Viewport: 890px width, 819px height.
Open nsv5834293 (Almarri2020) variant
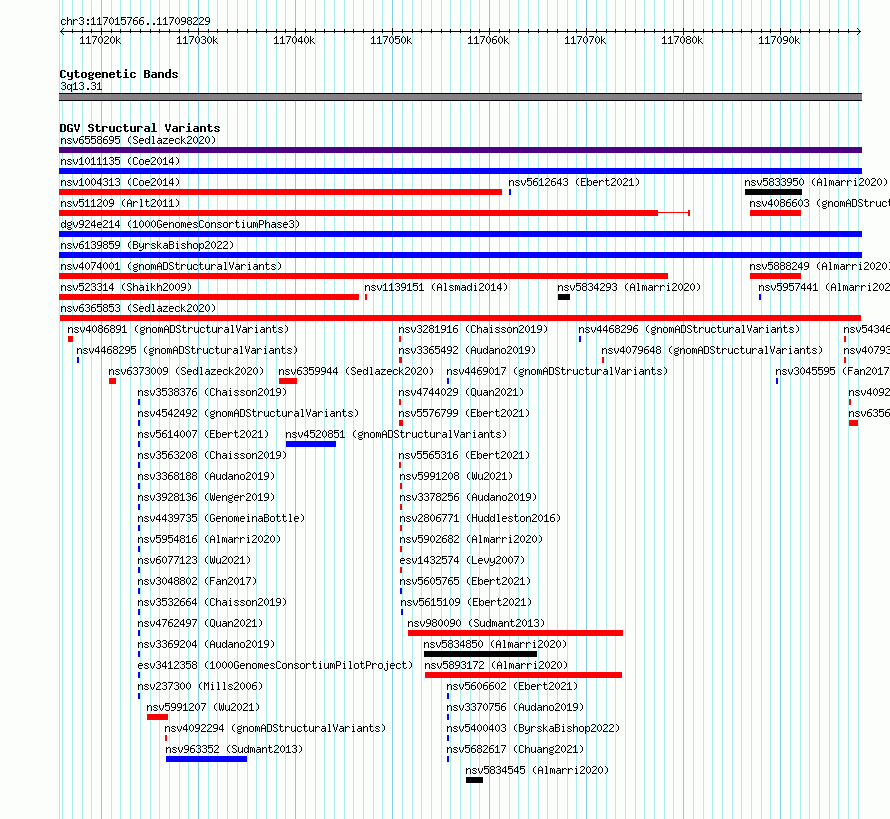[629, 287]
